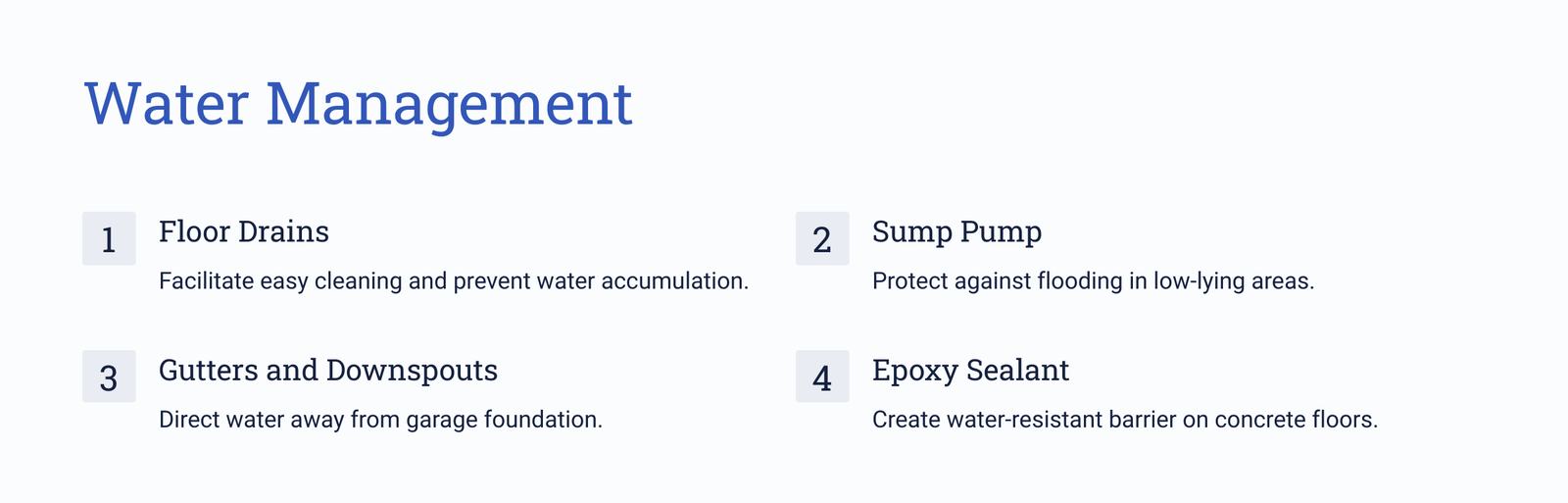Click the number 2 badge
This screenshot has height=503, width=1568.
tap(822, 238)
